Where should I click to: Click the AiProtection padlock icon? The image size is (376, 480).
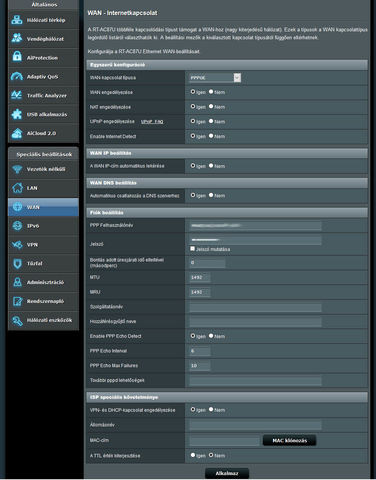pyautogui.click(x=17, y=57)
